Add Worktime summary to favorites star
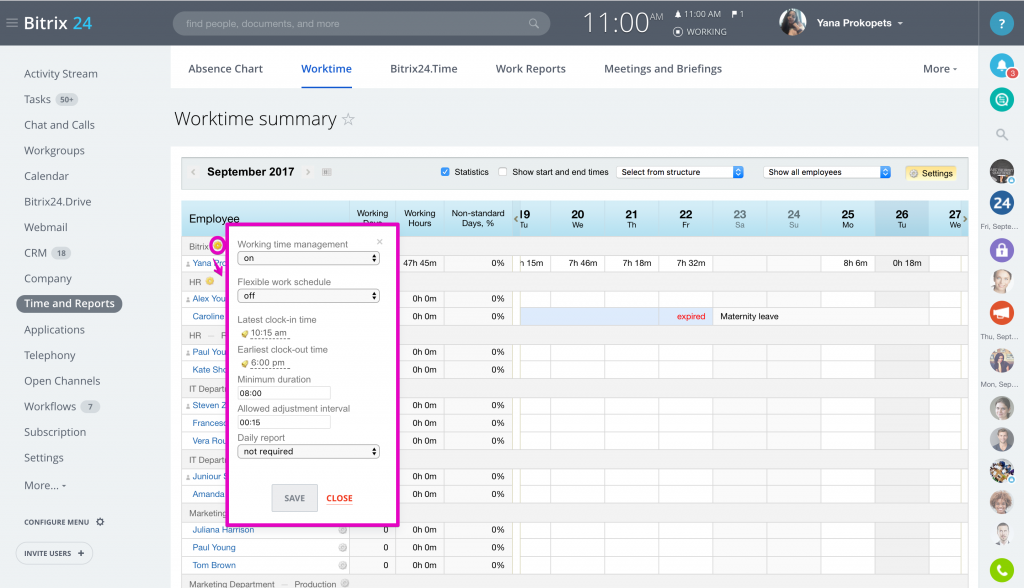The image size is (1024, 588). (x=348, y=120)
